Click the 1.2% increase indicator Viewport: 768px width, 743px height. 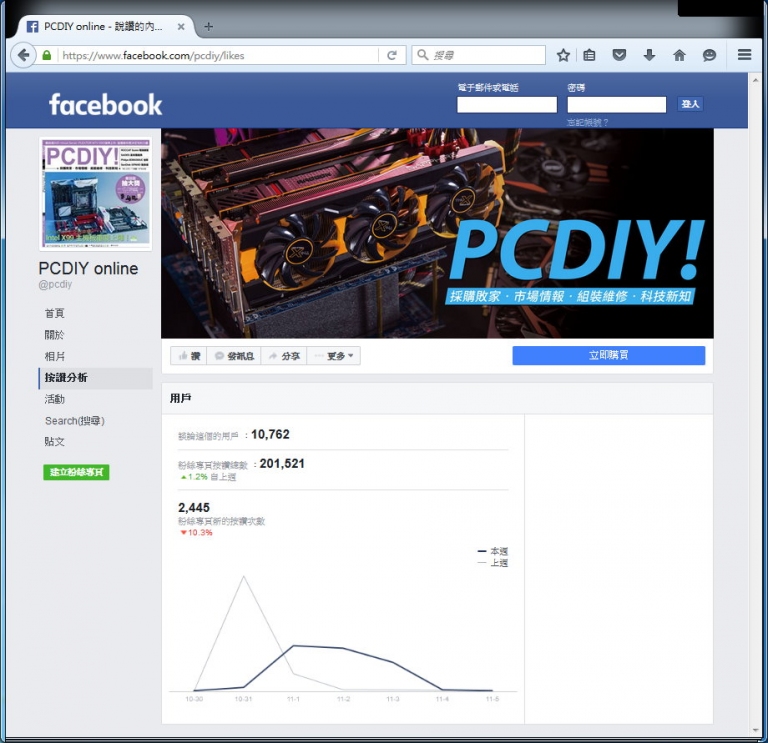(x=194, y=477)
